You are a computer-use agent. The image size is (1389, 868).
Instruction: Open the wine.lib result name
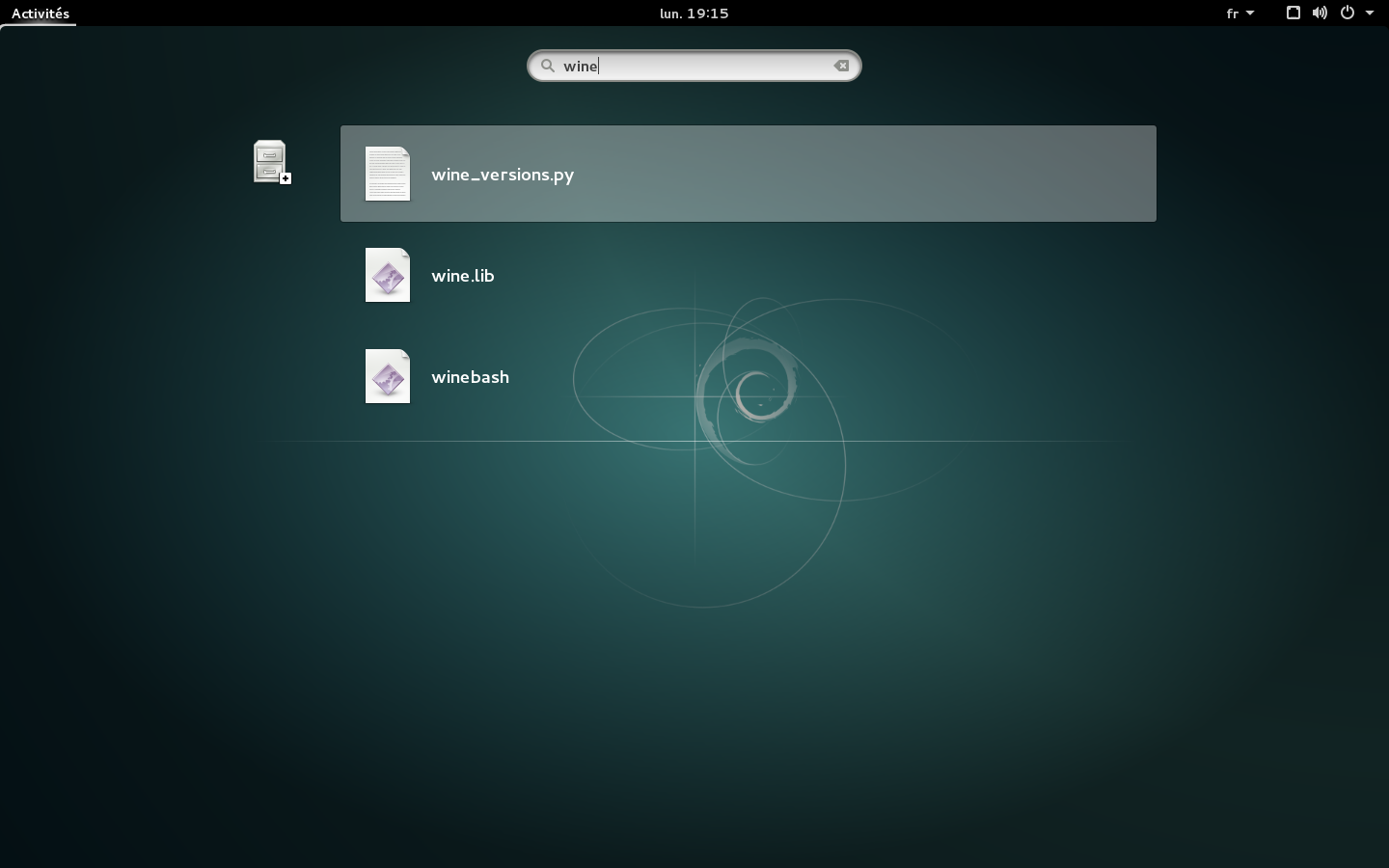click(x=463, y=276)
